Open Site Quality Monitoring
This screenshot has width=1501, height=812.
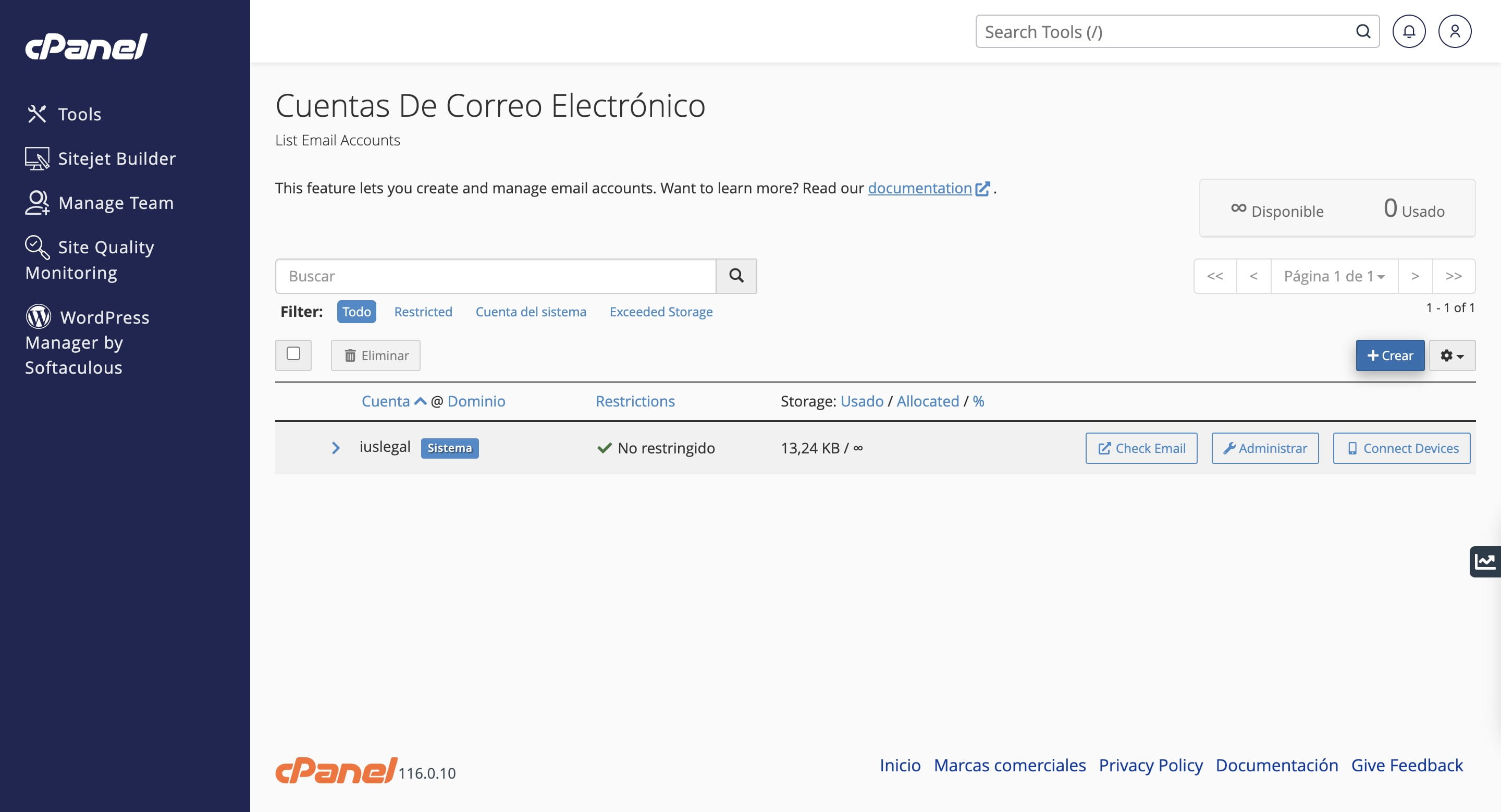pos(90,259)
